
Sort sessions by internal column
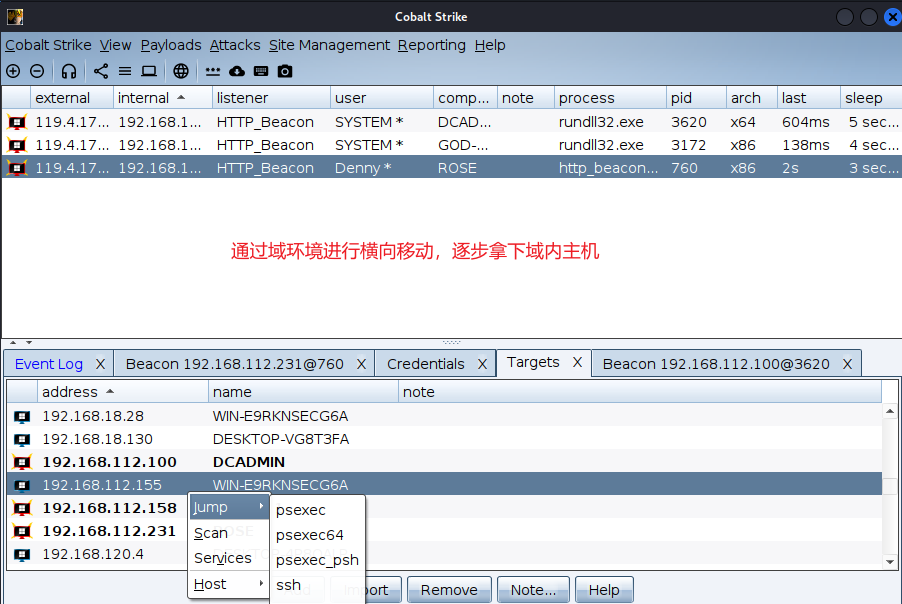[163, 98]
